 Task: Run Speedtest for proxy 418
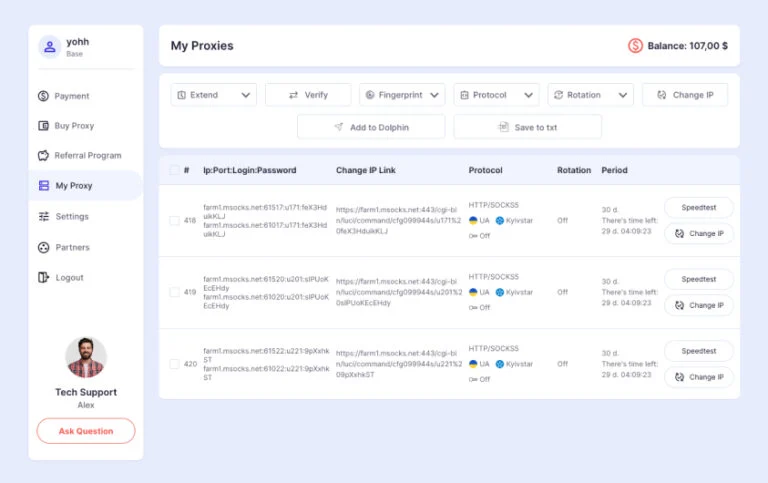tap(699, 208)
